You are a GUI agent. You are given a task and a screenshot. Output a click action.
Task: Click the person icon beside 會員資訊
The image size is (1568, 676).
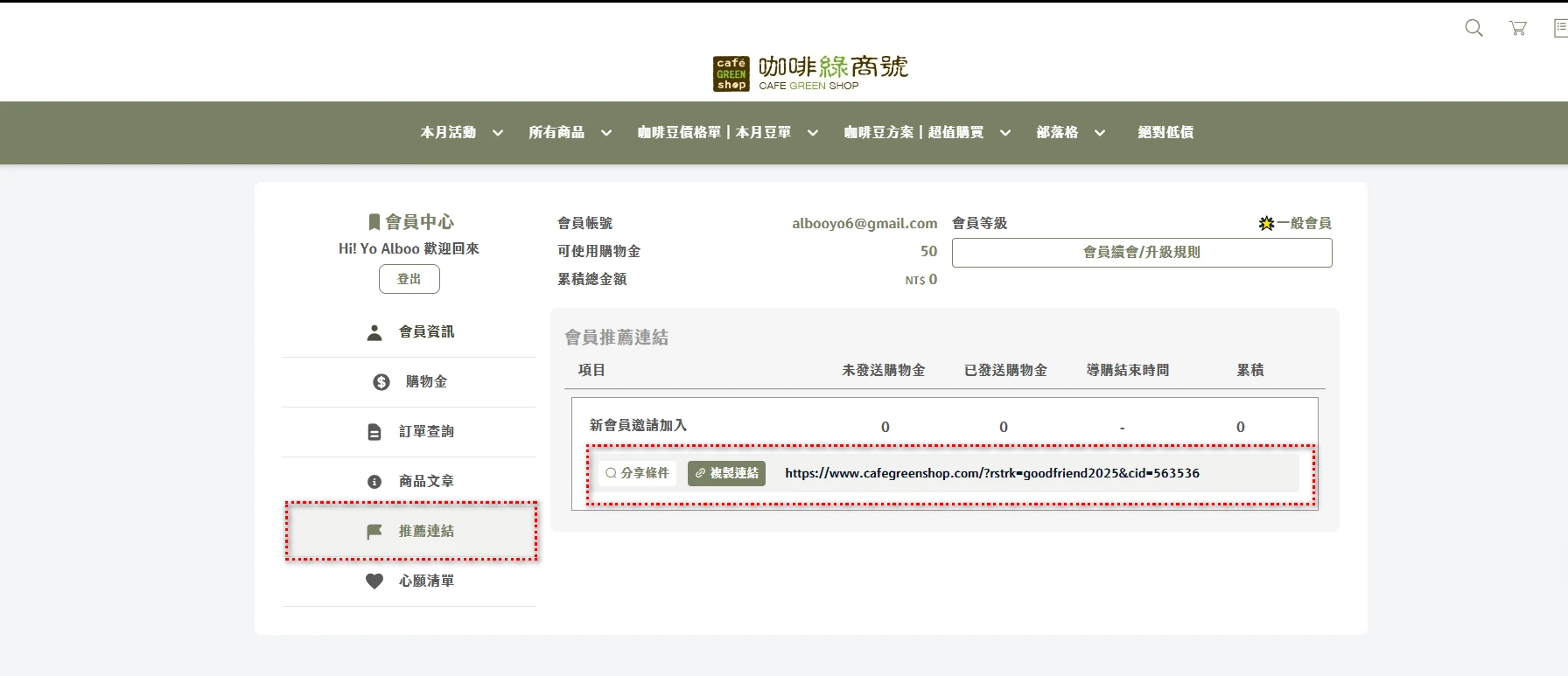click(x=374, y=332)
